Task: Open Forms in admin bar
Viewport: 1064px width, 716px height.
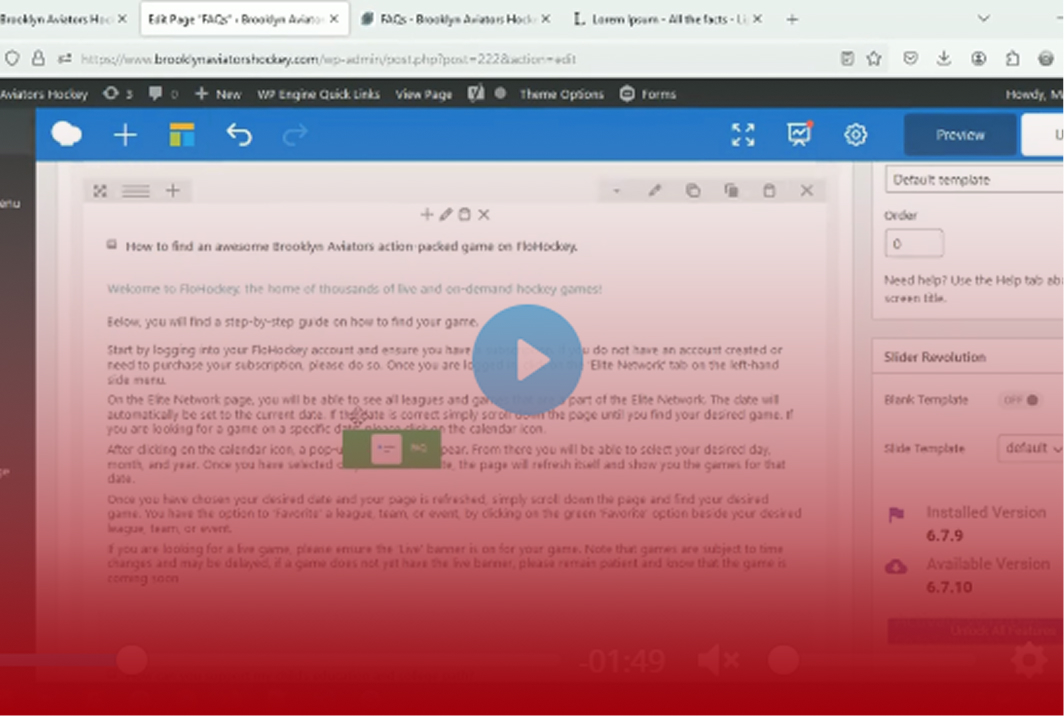Action: point(647,94)
